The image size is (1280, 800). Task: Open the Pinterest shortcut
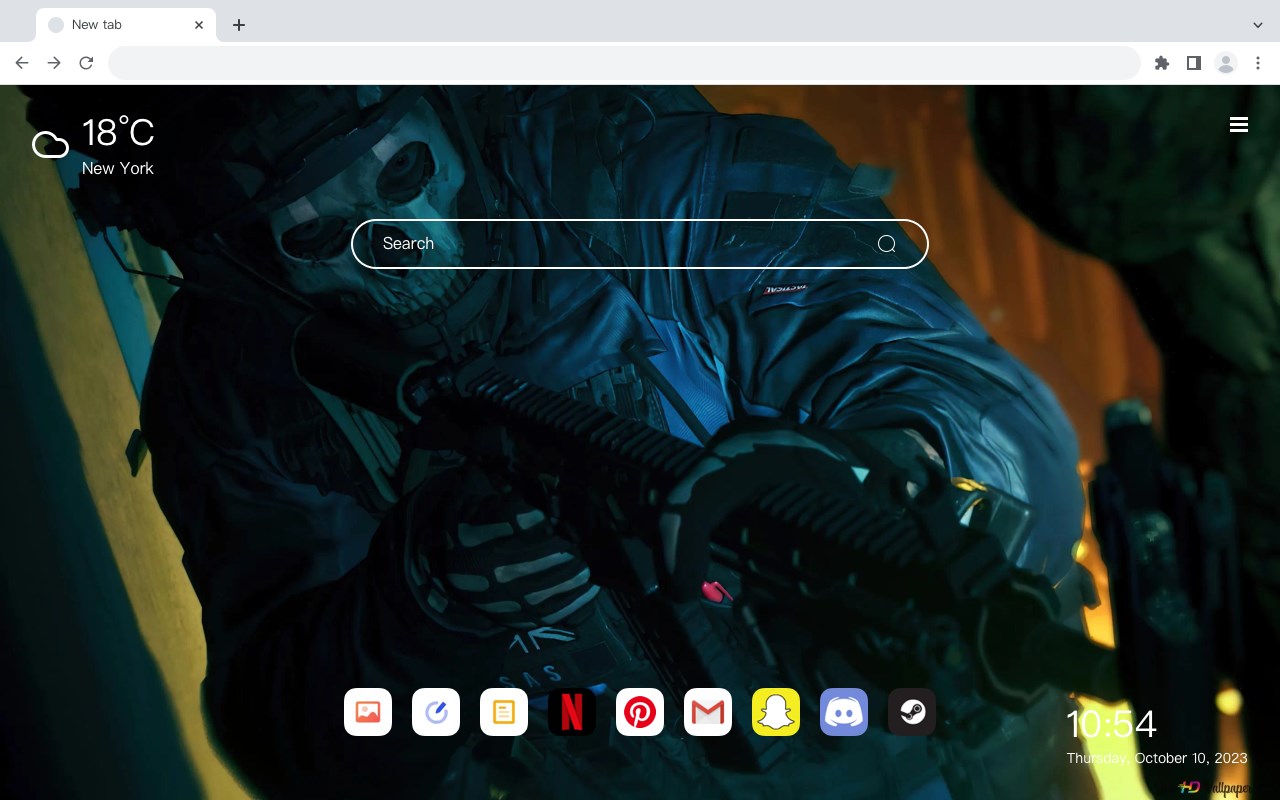[x=640, y=712]
